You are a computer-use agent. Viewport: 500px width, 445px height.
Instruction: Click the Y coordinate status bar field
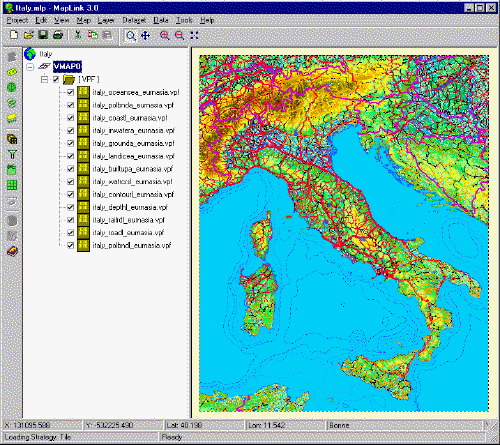pos(124,425)
